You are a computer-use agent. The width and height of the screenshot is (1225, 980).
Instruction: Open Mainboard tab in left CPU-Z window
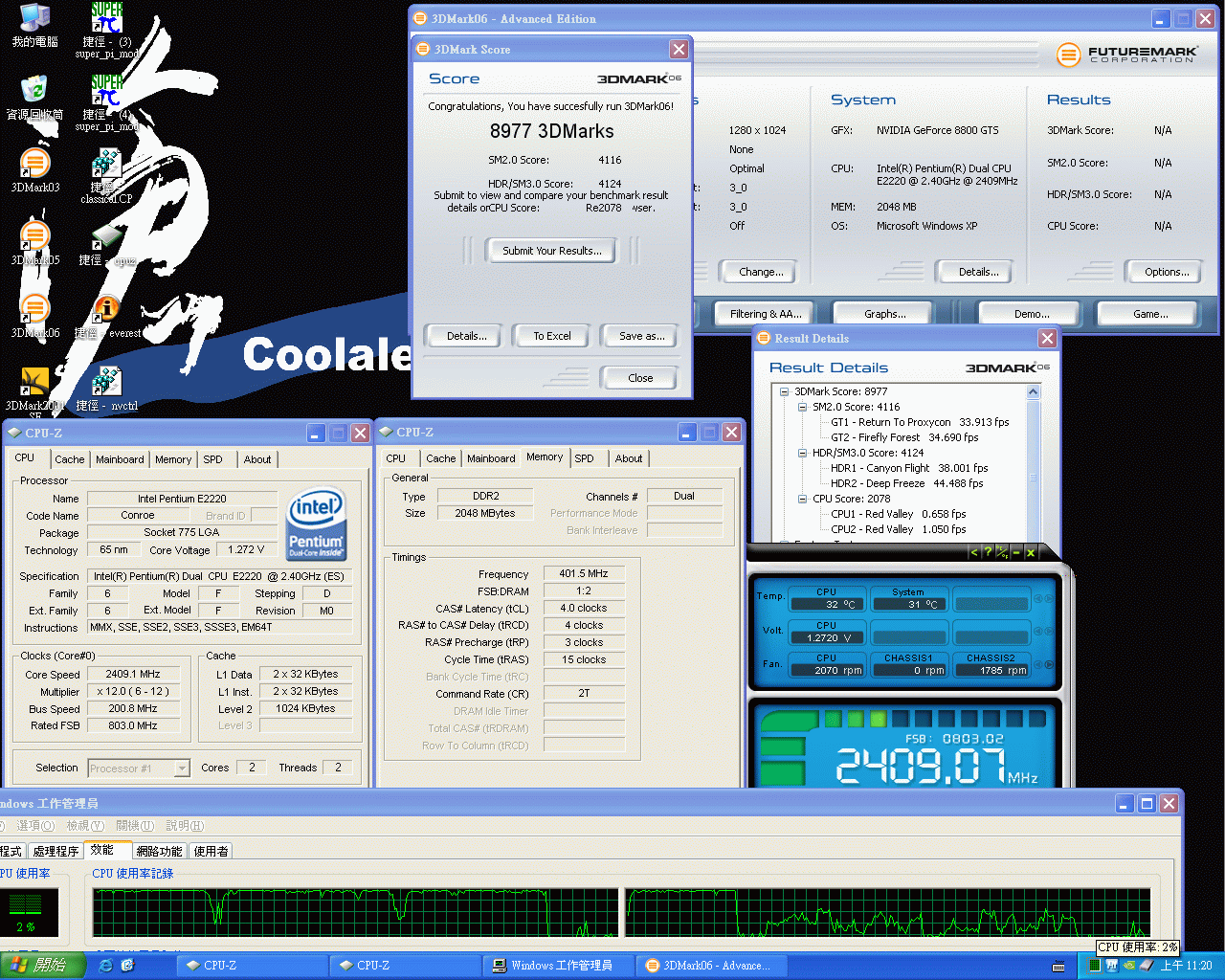click(120, 459)
